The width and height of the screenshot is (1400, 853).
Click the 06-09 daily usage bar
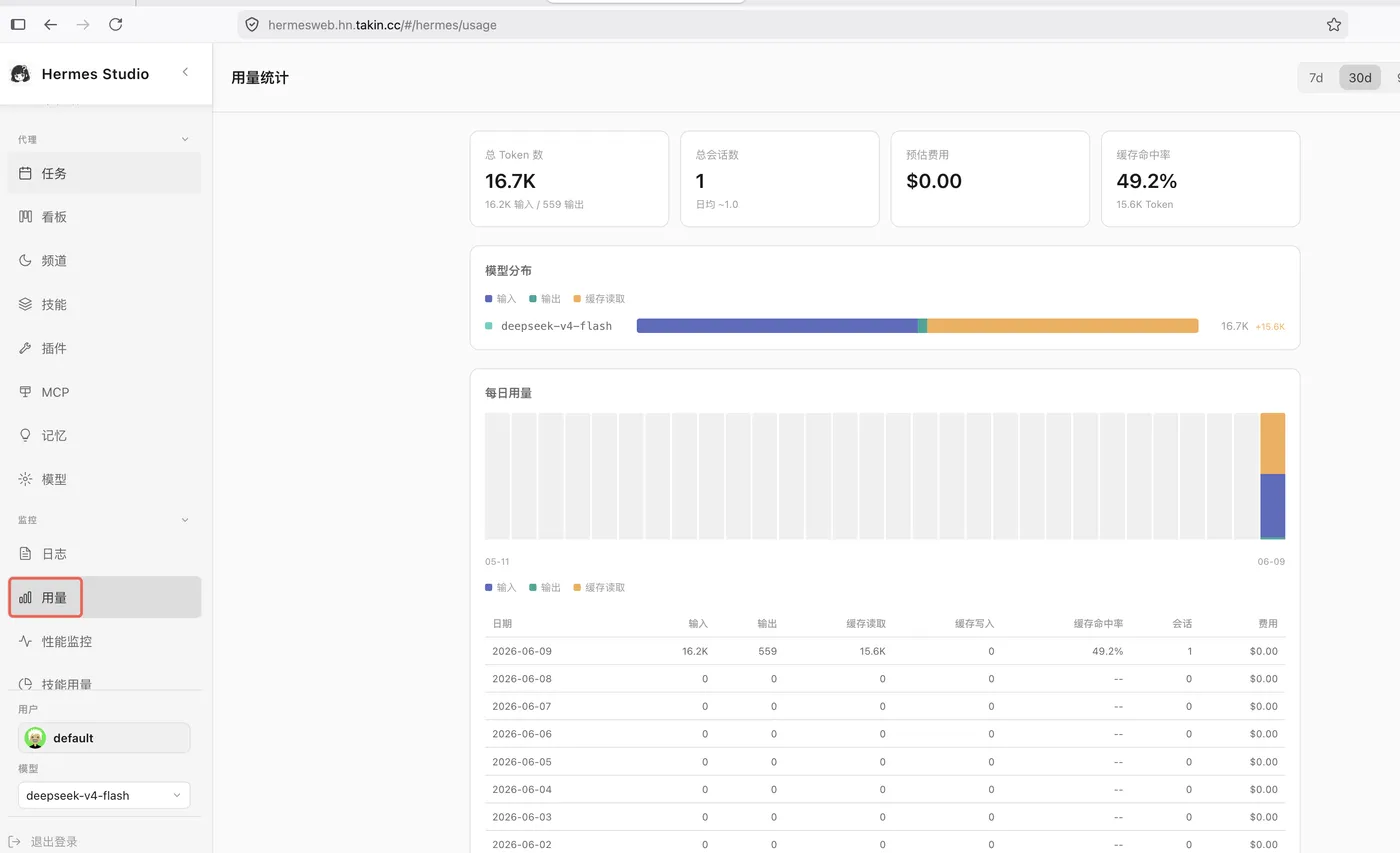(x=1272, y=476)
